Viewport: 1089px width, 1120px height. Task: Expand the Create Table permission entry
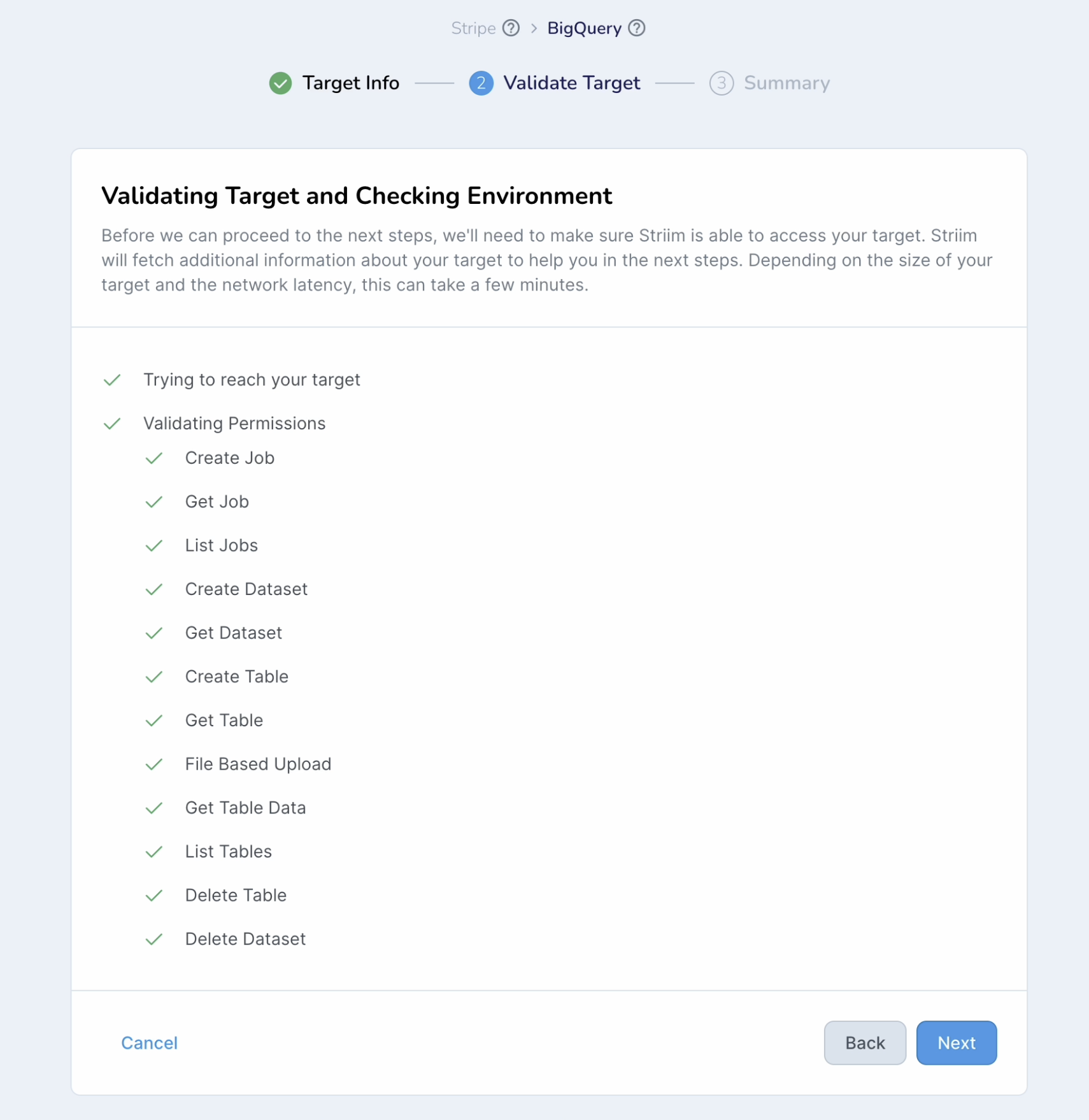point(236,677)
